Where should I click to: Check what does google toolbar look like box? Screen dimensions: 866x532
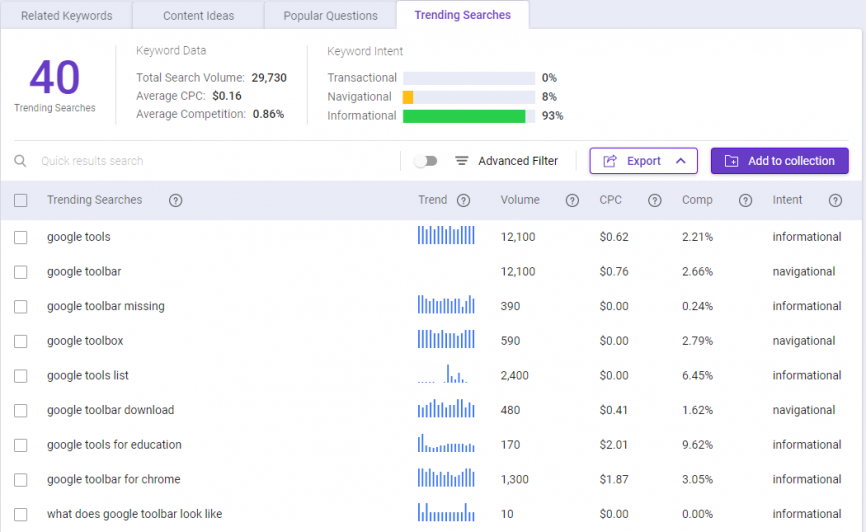(x=20, y=514)
